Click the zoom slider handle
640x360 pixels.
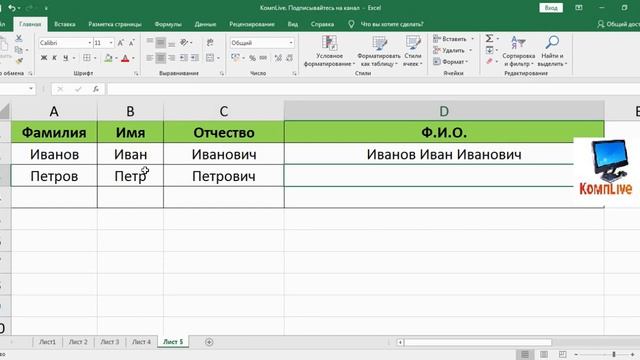point(613,354)
